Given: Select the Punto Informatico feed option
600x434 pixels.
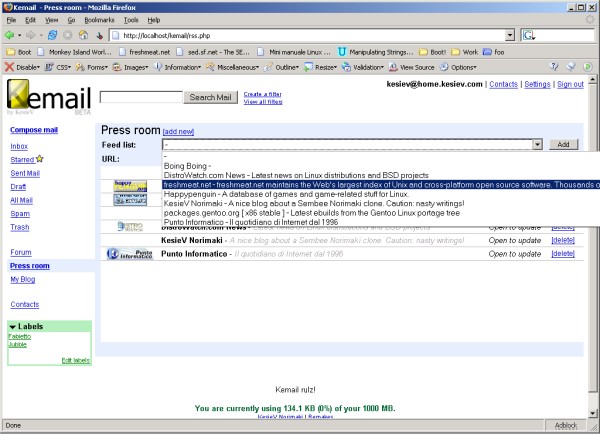Looking at the screenshot, I should pyautogui.click(x=381, y=222).
